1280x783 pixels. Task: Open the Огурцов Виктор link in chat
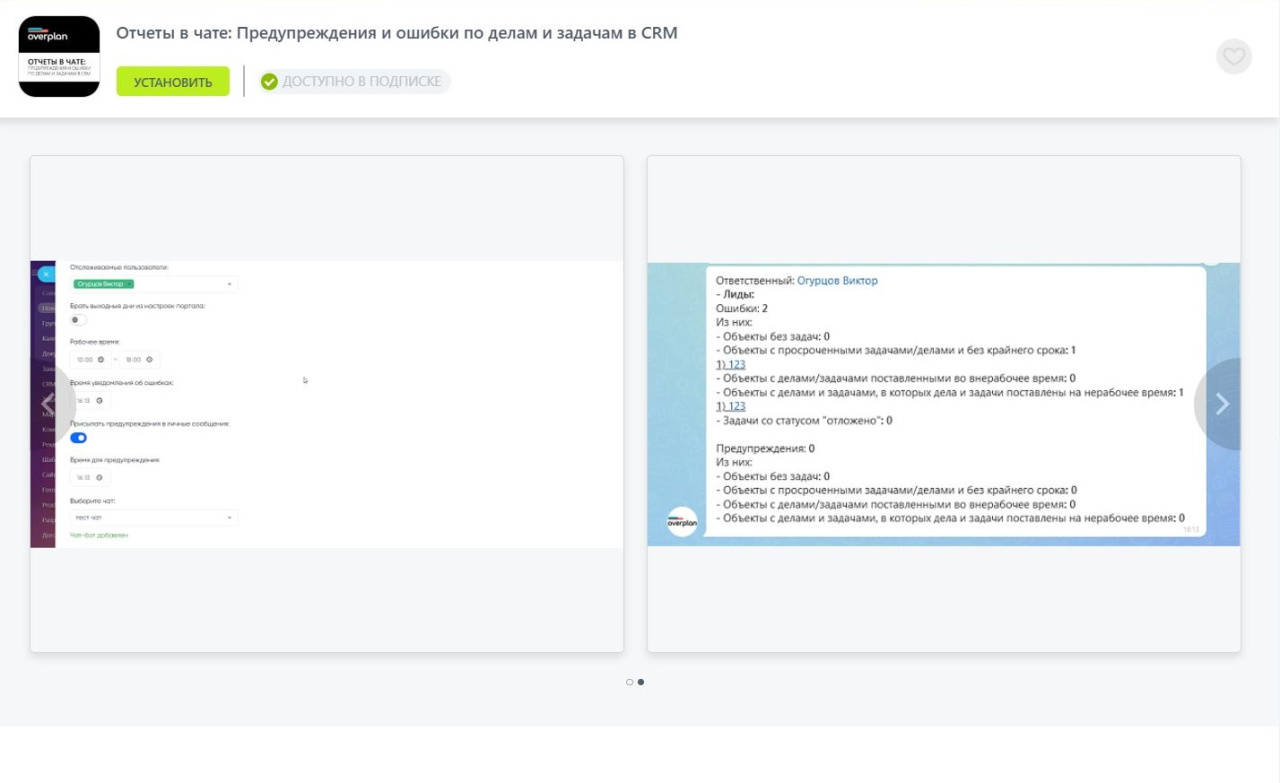click(x=837, y=281)
